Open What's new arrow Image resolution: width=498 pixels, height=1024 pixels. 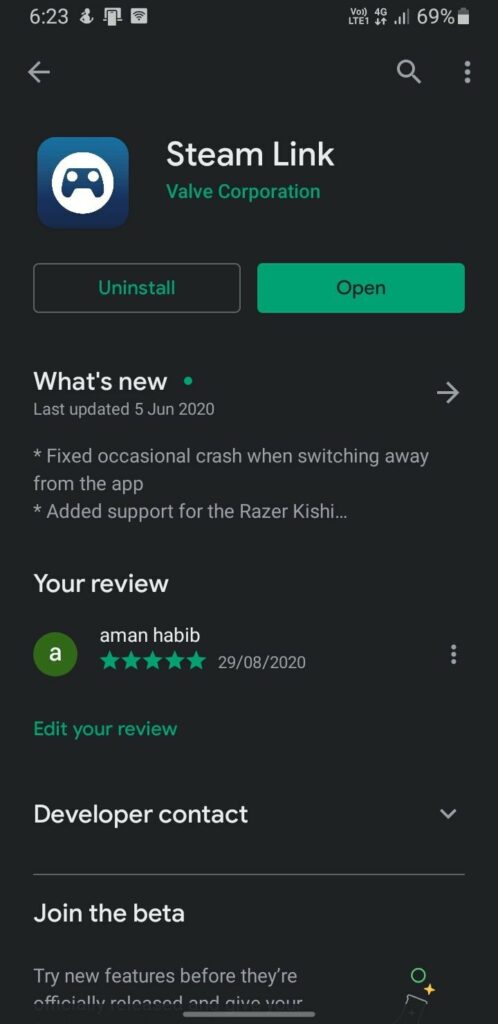(448, 392)
